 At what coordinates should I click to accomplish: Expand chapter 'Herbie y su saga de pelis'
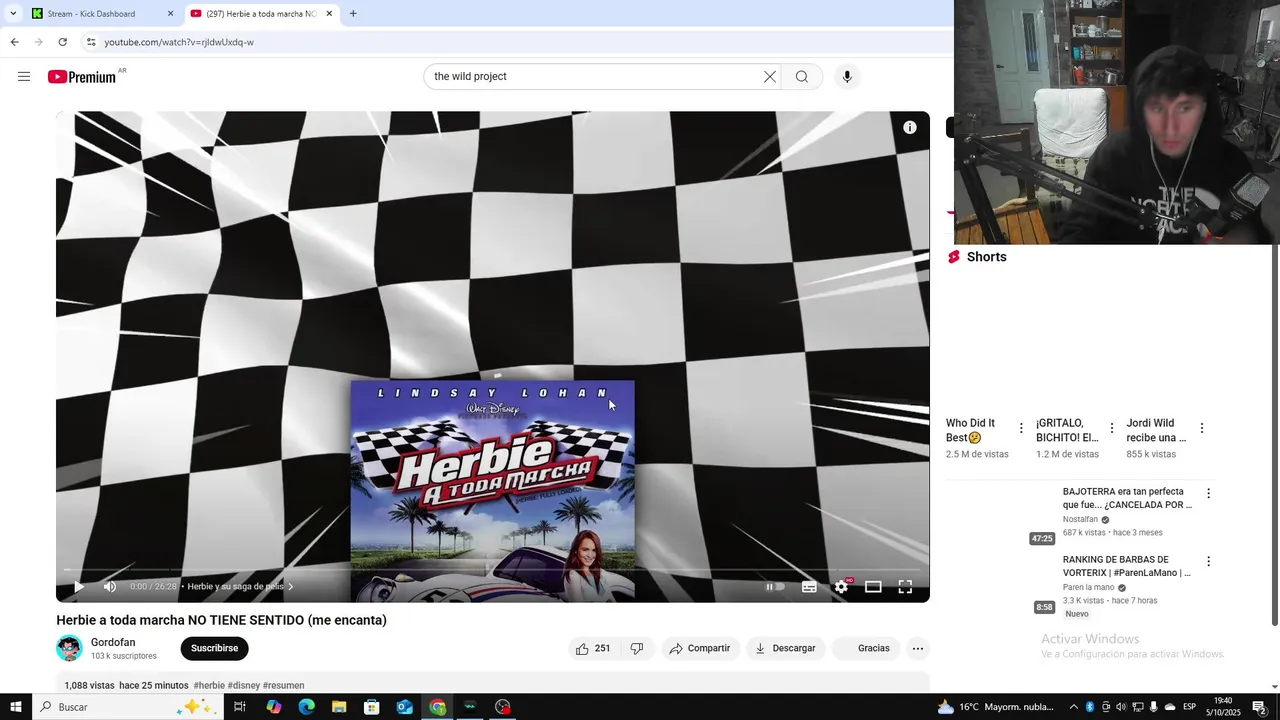pos(240,587)
